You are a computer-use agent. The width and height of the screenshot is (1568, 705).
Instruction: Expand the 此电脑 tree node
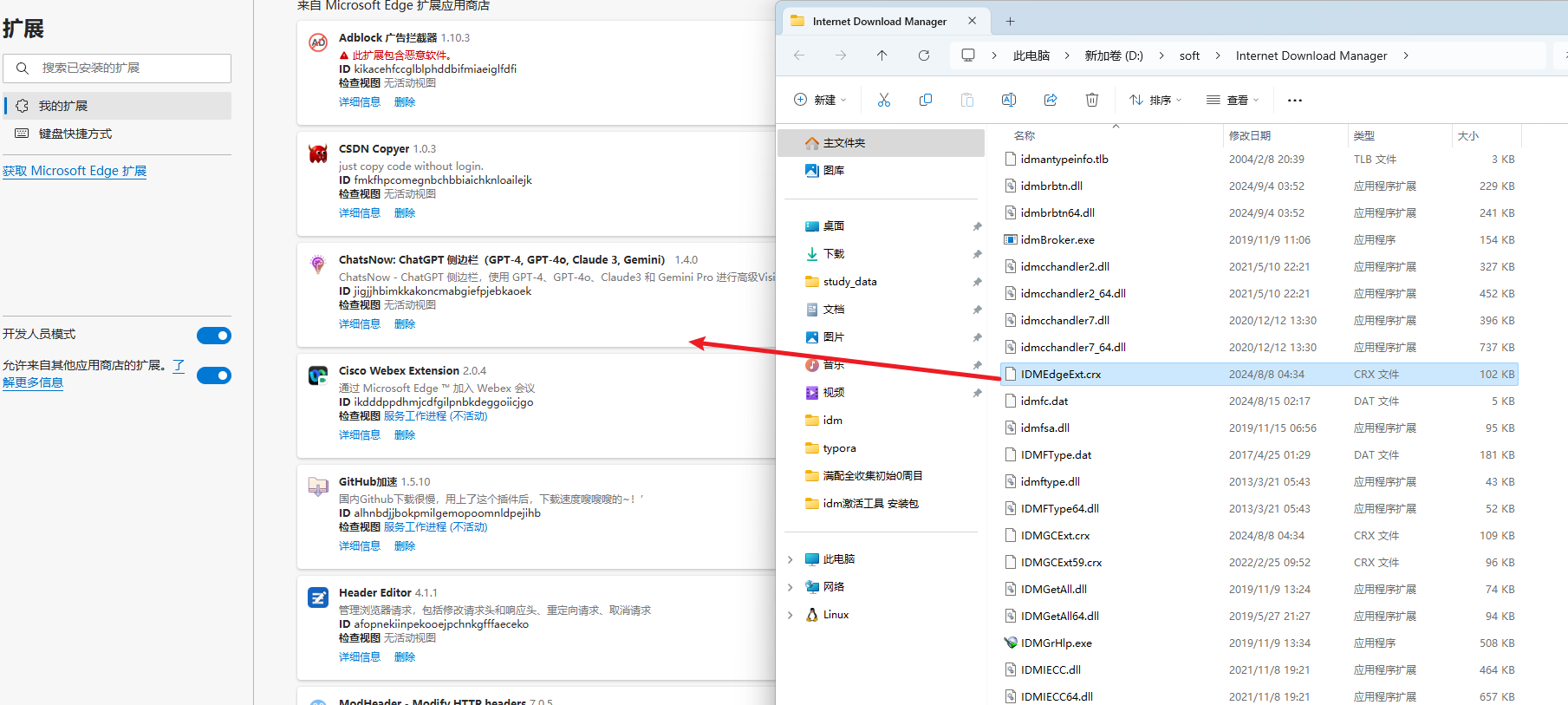point(790,559)
